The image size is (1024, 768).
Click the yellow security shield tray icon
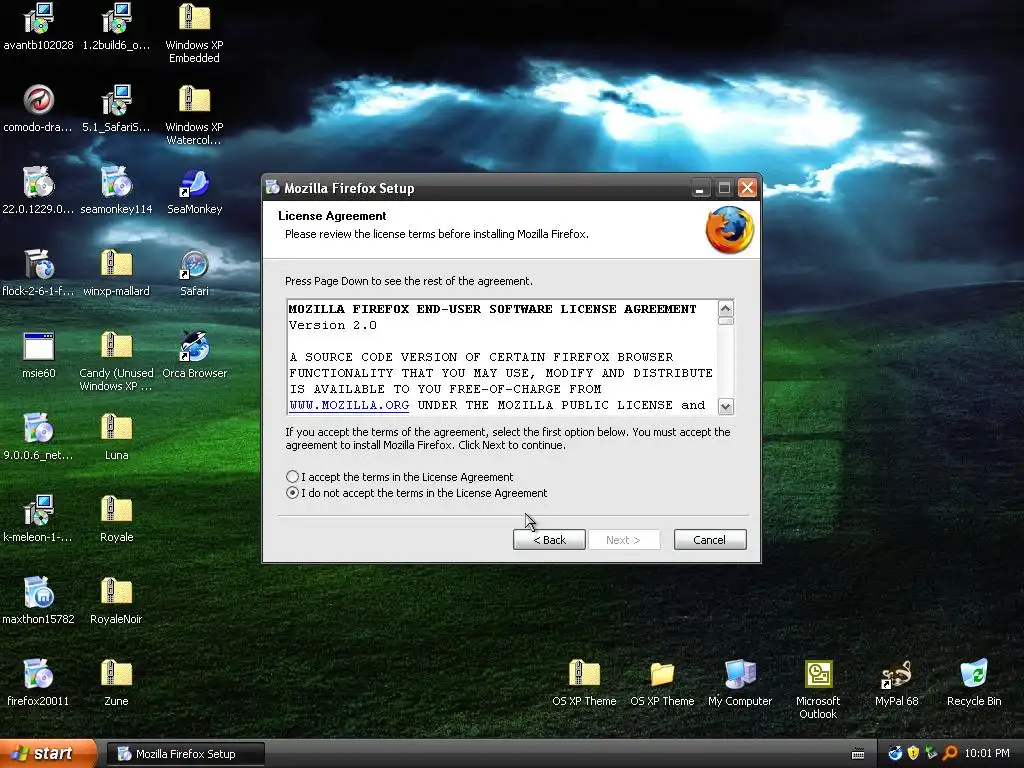tap(913, 753)
